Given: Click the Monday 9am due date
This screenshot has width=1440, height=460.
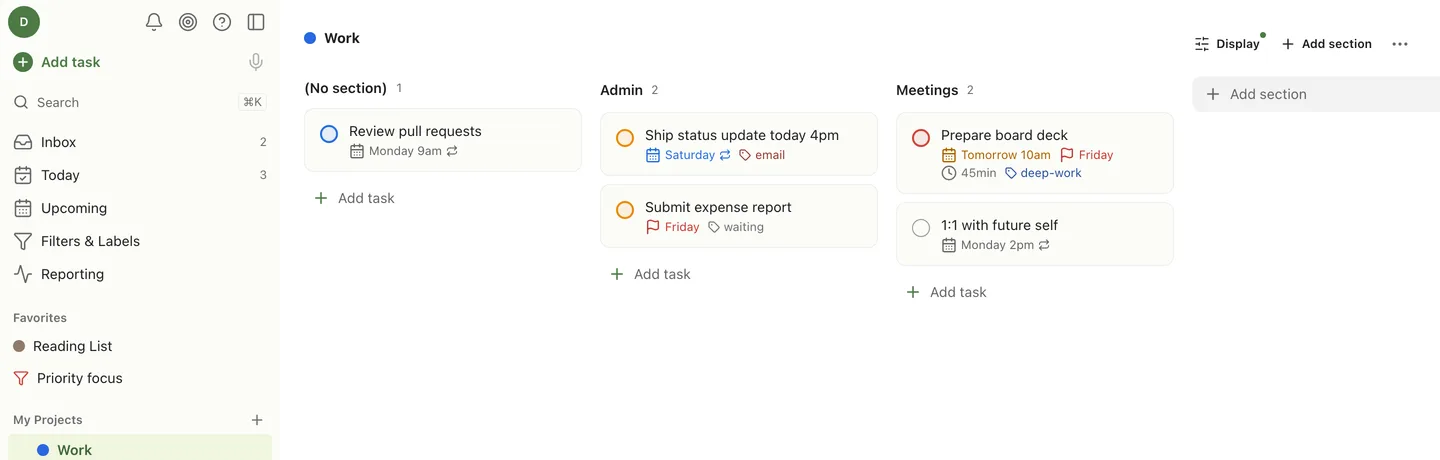Looking at the screenshot, I should [404, 151].
